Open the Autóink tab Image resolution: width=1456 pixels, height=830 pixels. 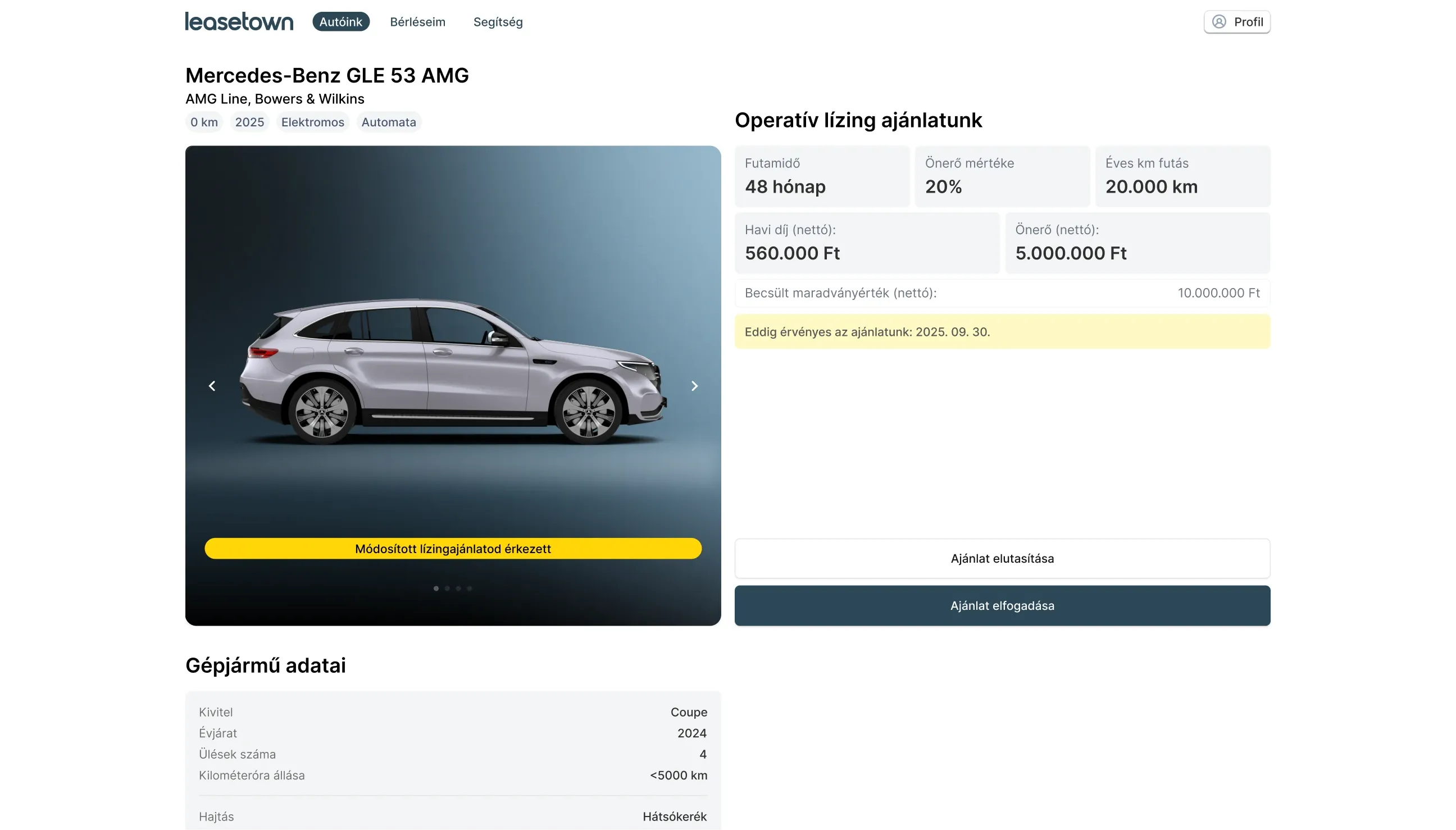341,22
